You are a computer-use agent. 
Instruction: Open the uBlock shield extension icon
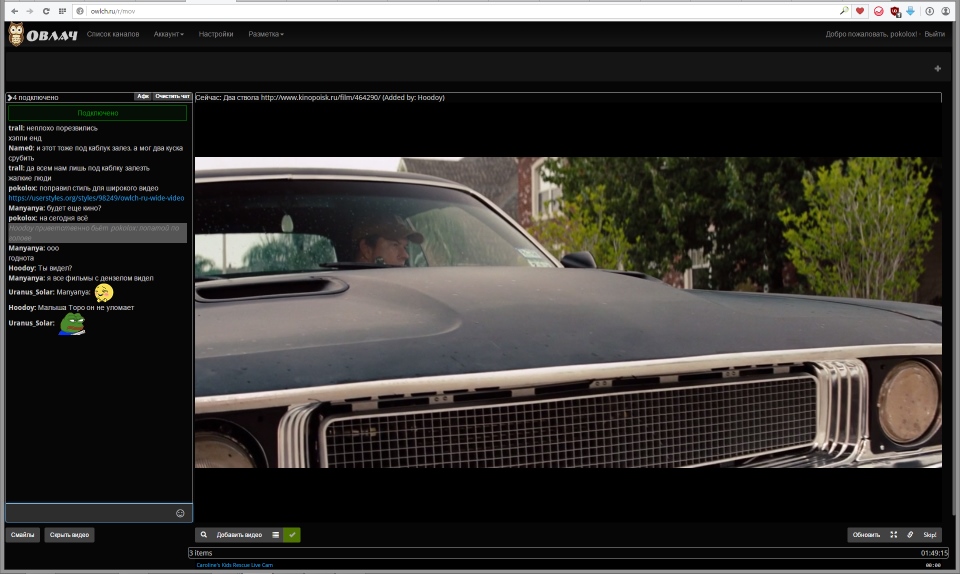pyautogui.click(x=895, y=11)
